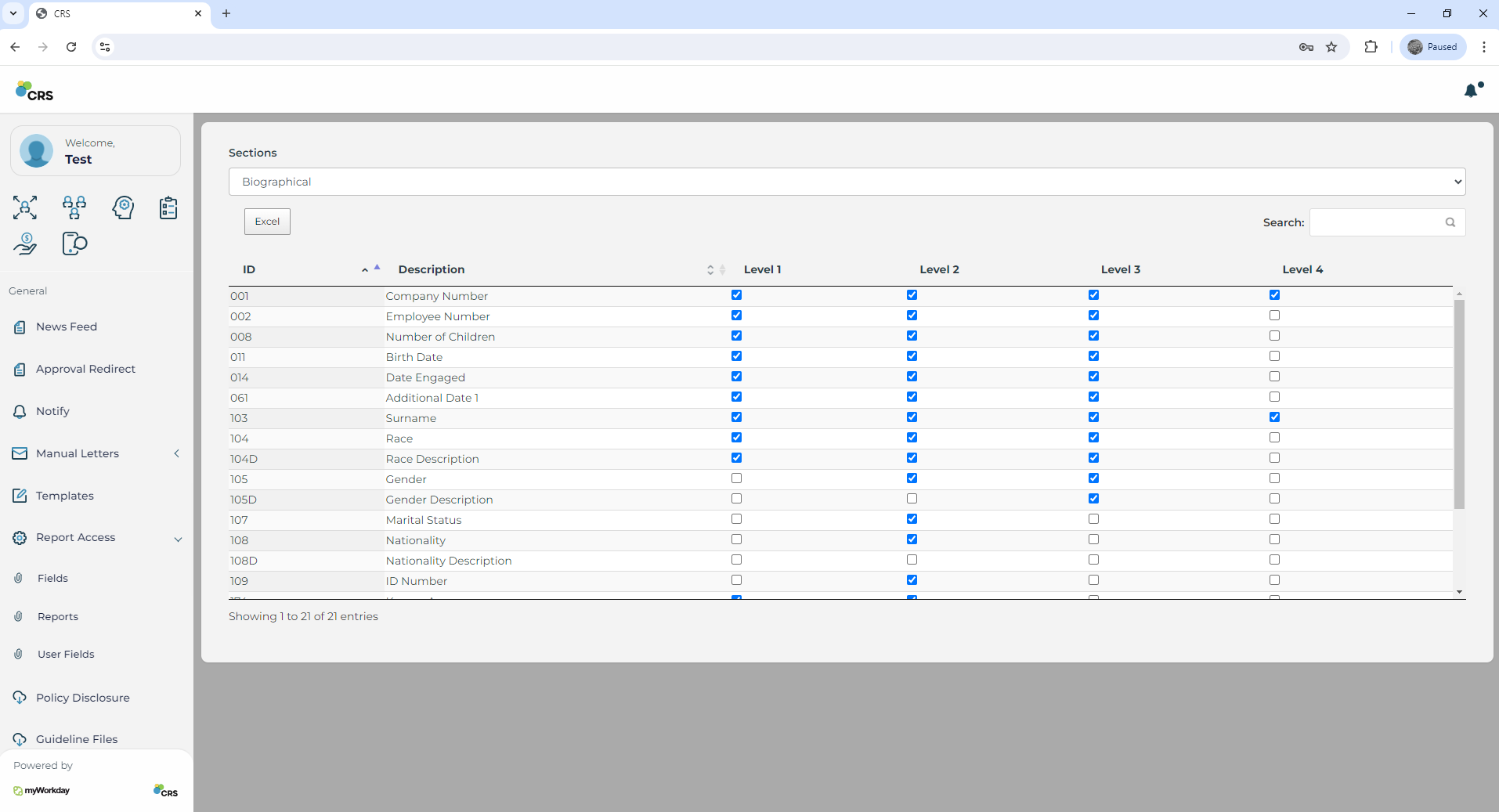Uncheck Level 1 for Company Number
The height and width of the screenshot is (812, 1499).
coord(736,295)
